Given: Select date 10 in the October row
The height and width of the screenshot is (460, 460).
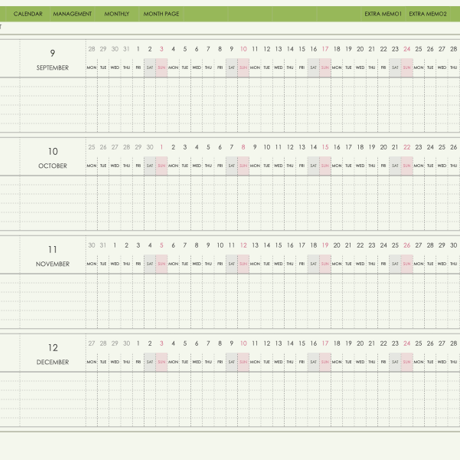Looking at the screenshot, I should pos(267,147).
